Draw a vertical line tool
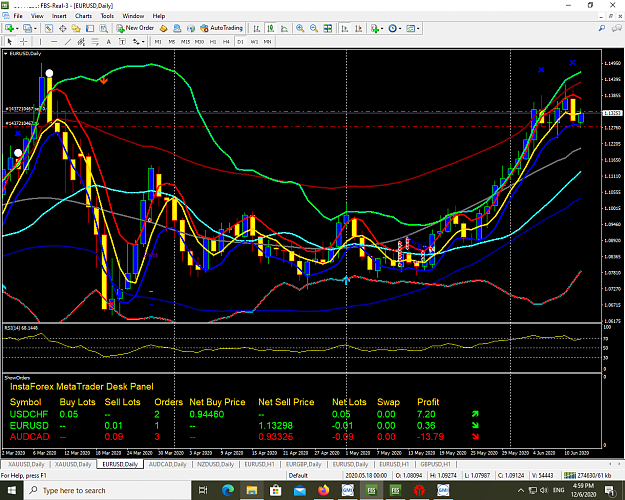The height and width of the screenshot is (500, 625). pos(40,41)
